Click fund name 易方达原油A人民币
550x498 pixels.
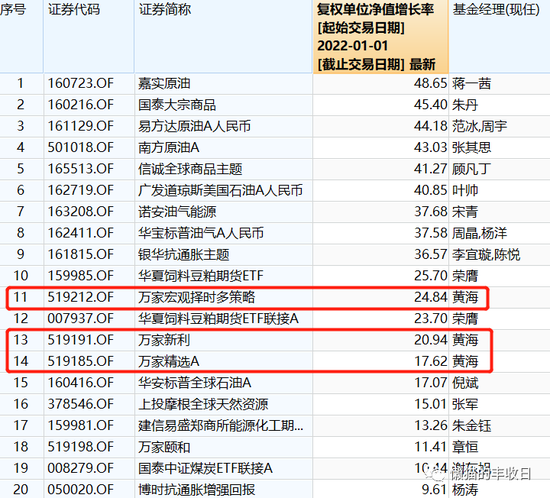pyautogui.click(x=194, y=126)
